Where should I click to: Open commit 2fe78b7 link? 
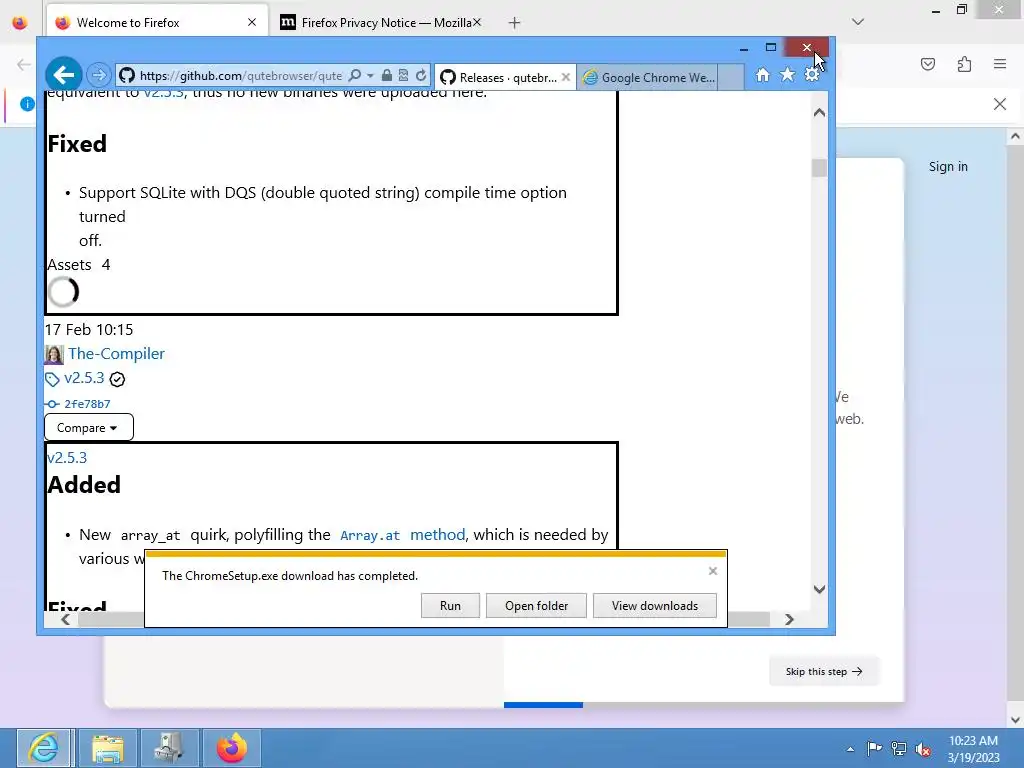[87, 404]
